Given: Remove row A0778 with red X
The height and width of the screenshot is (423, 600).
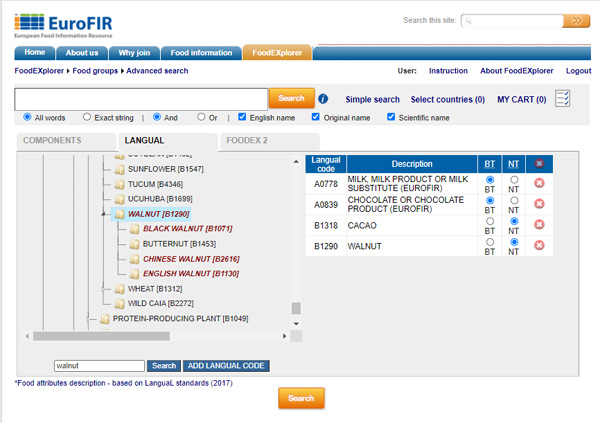Looking at the screenshot, I should 539,183.
